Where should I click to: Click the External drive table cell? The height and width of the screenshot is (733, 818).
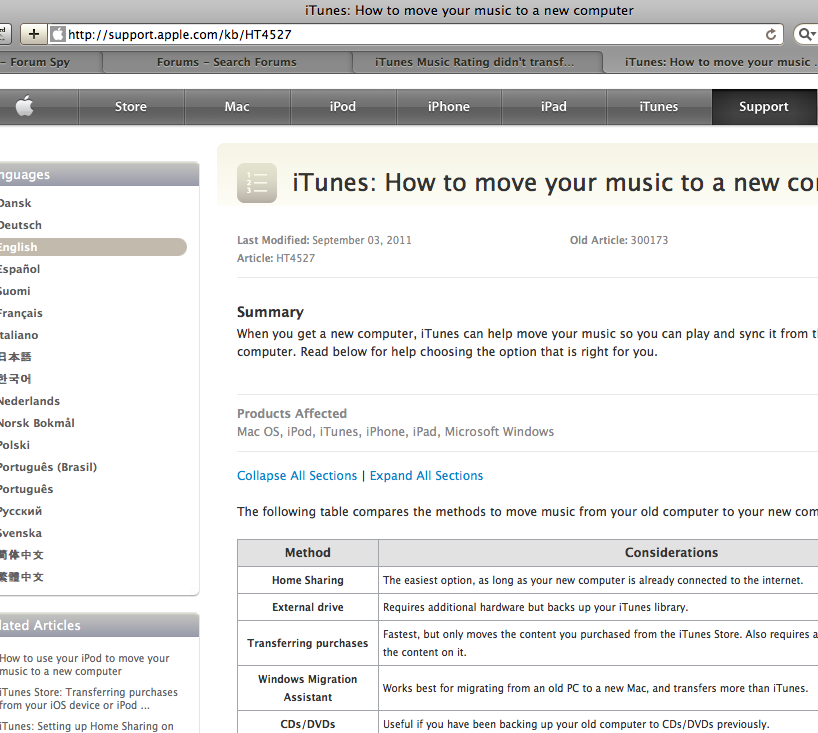point(308,607)
